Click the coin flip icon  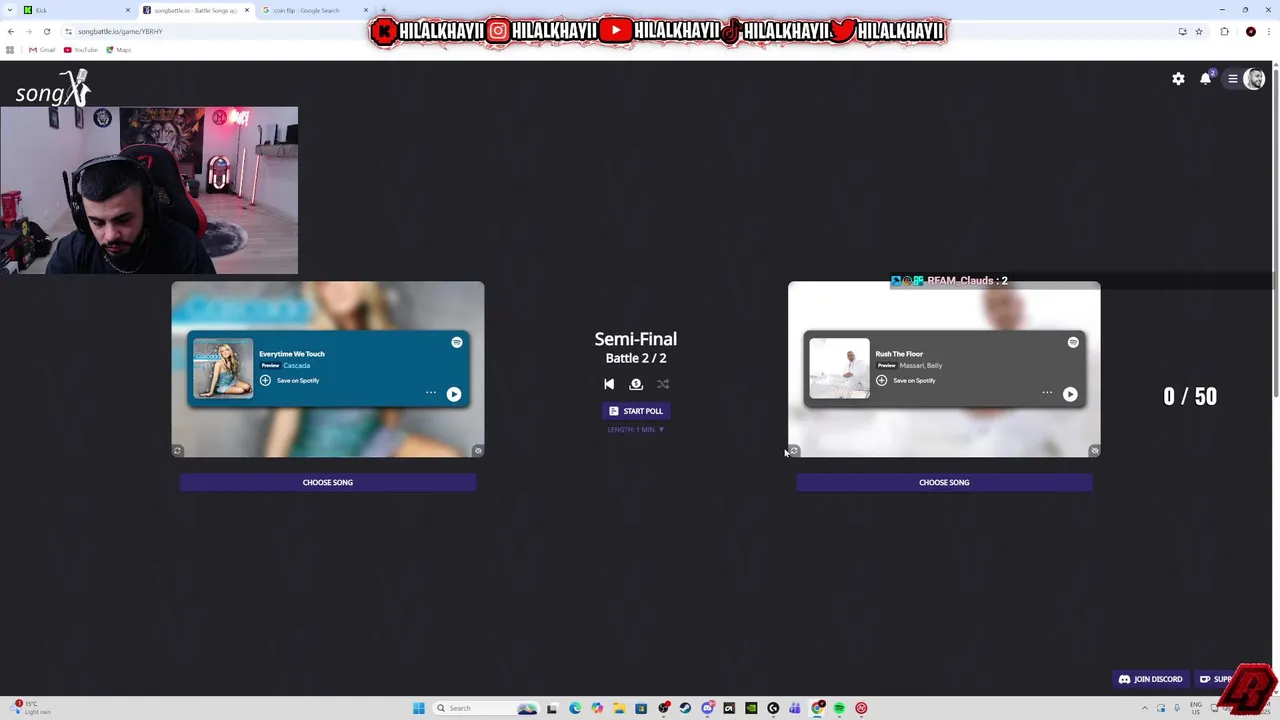(636, 384)
